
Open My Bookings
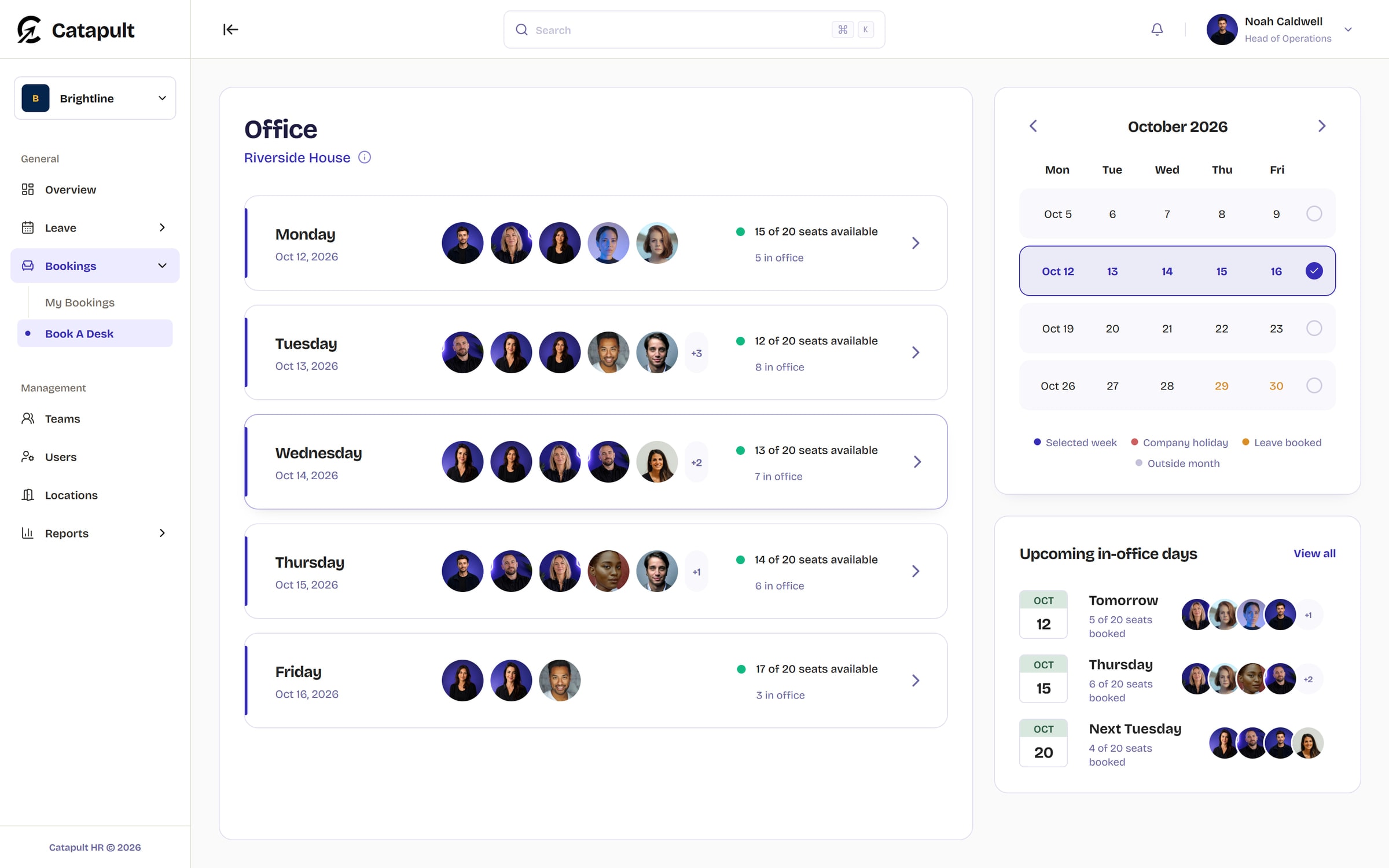click(x=80, y=302)
